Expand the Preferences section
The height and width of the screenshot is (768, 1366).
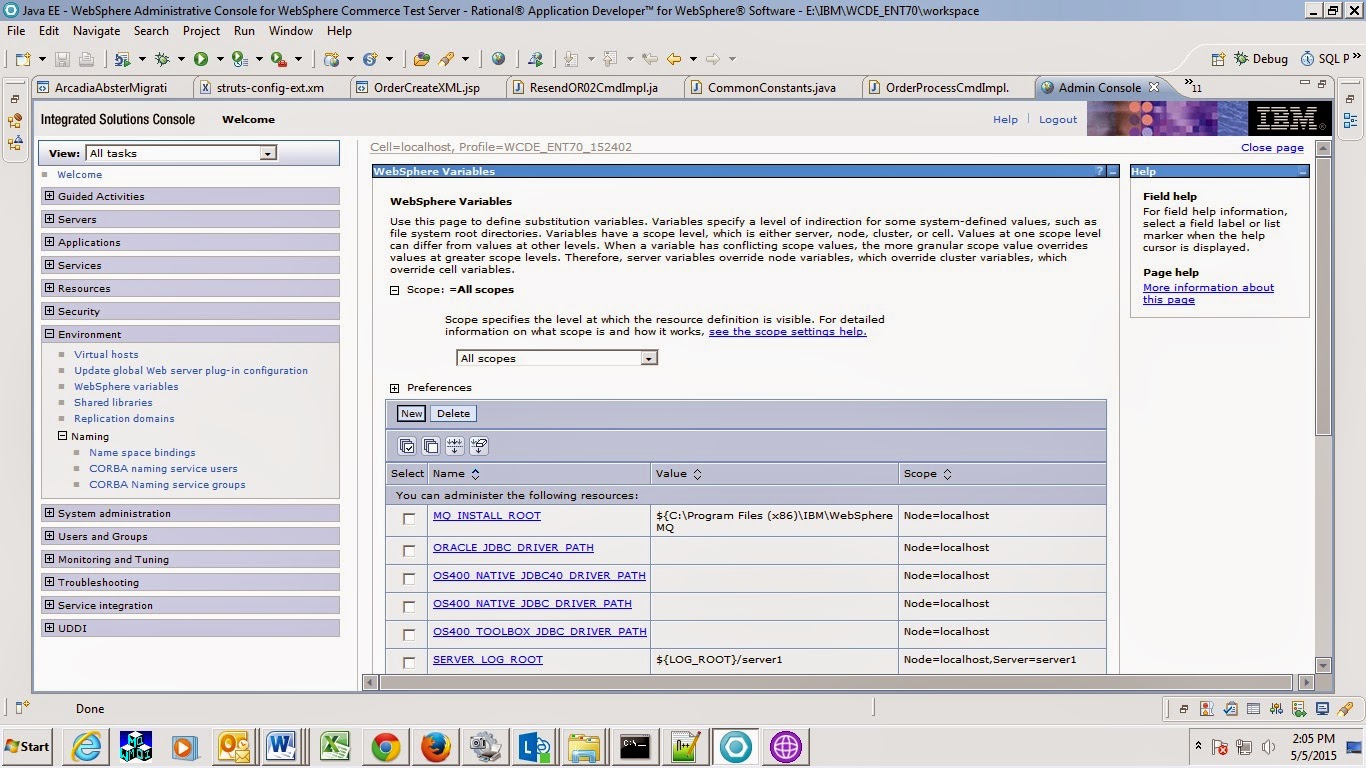pyautogui.click(x=395, y=388)
